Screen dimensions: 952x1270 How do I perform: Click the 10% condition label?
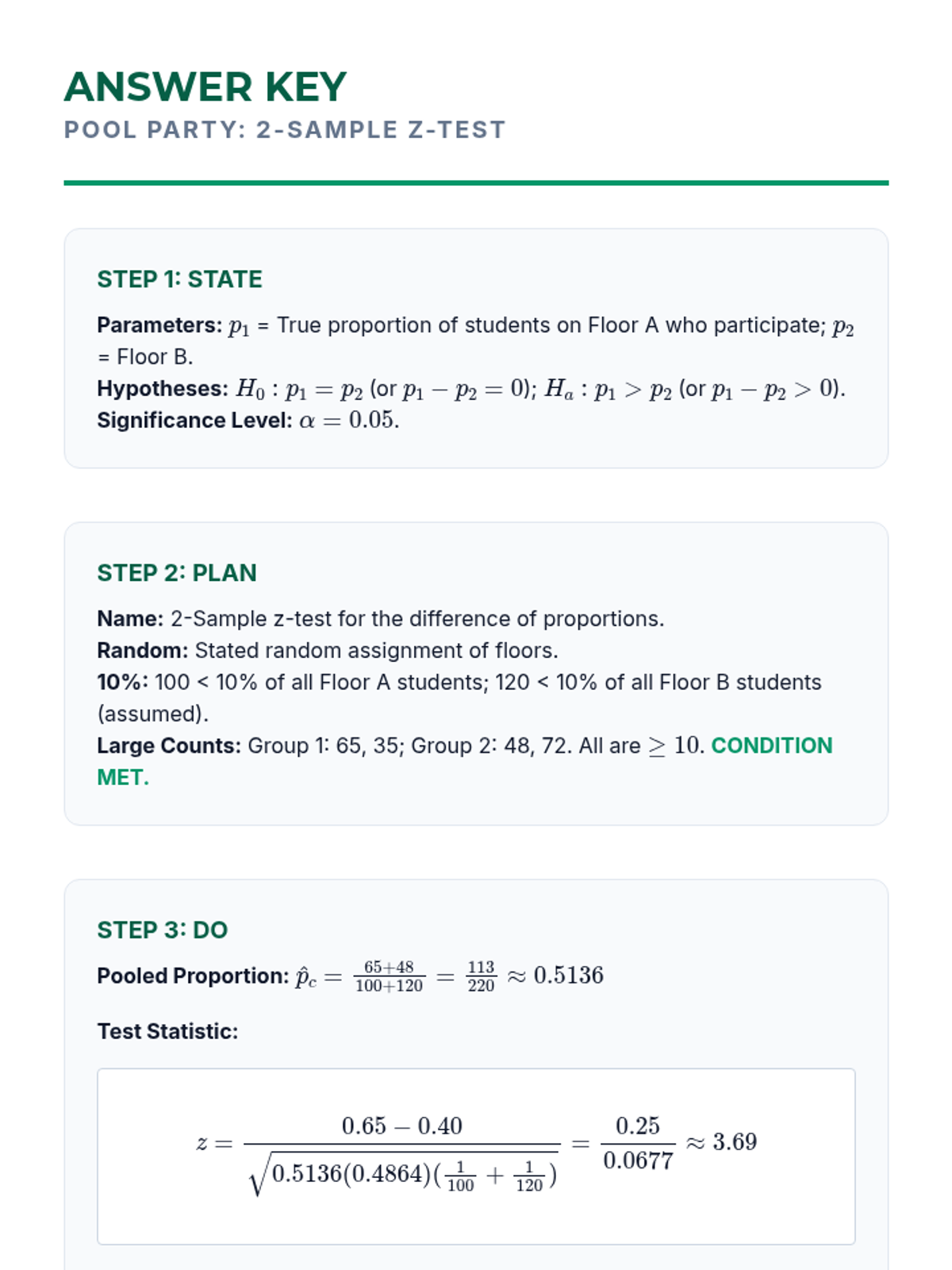122,683
